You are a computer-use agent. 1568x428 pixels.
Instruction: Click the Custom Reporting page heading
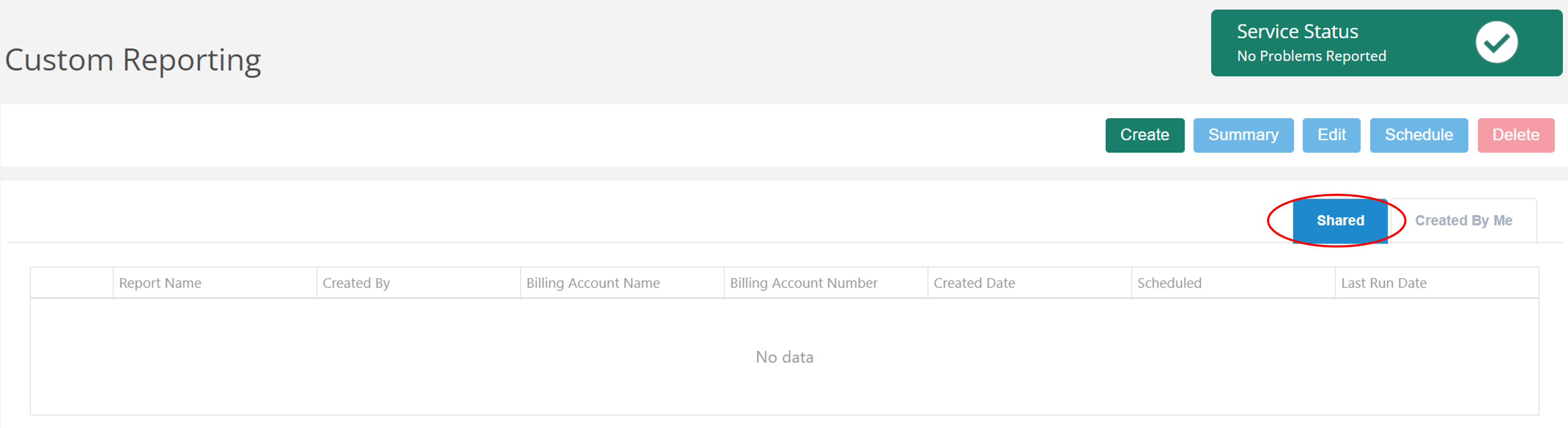click(133, 59)
